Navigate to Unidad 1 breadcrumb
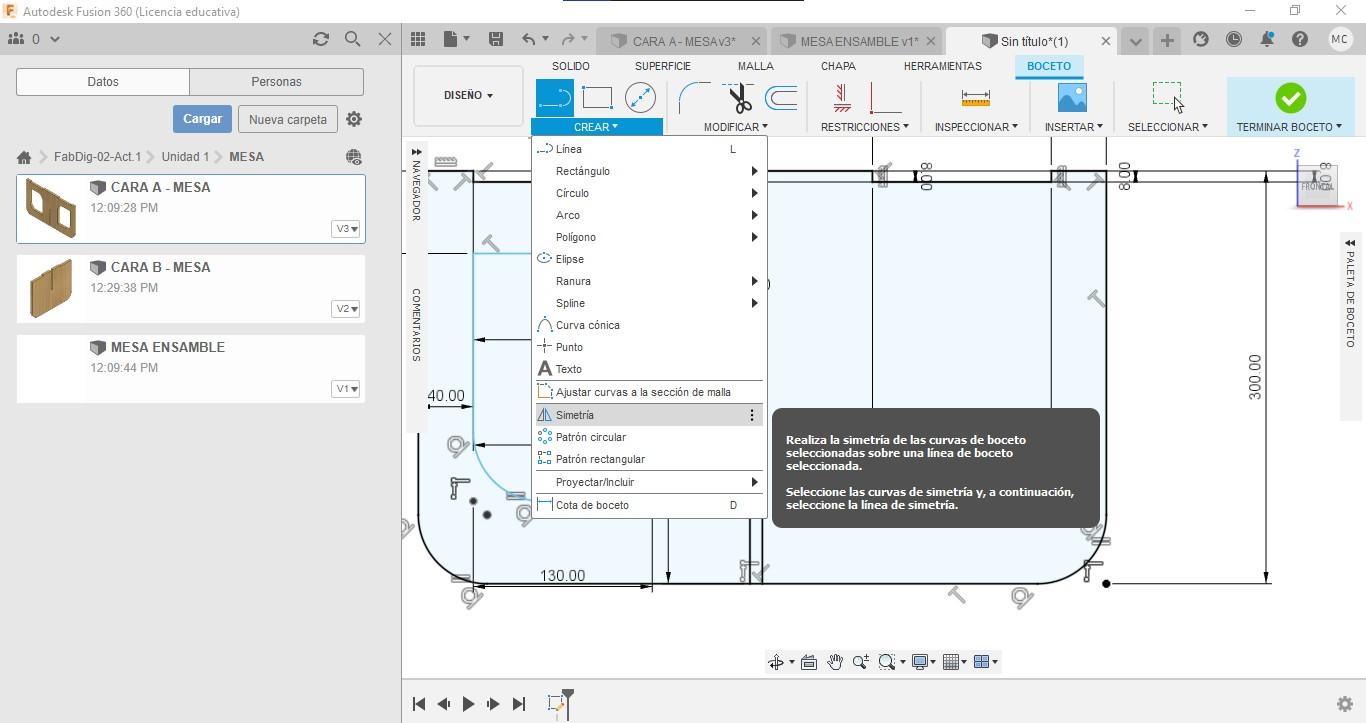This screenshot has height=723, width=1366. [185, 157]
